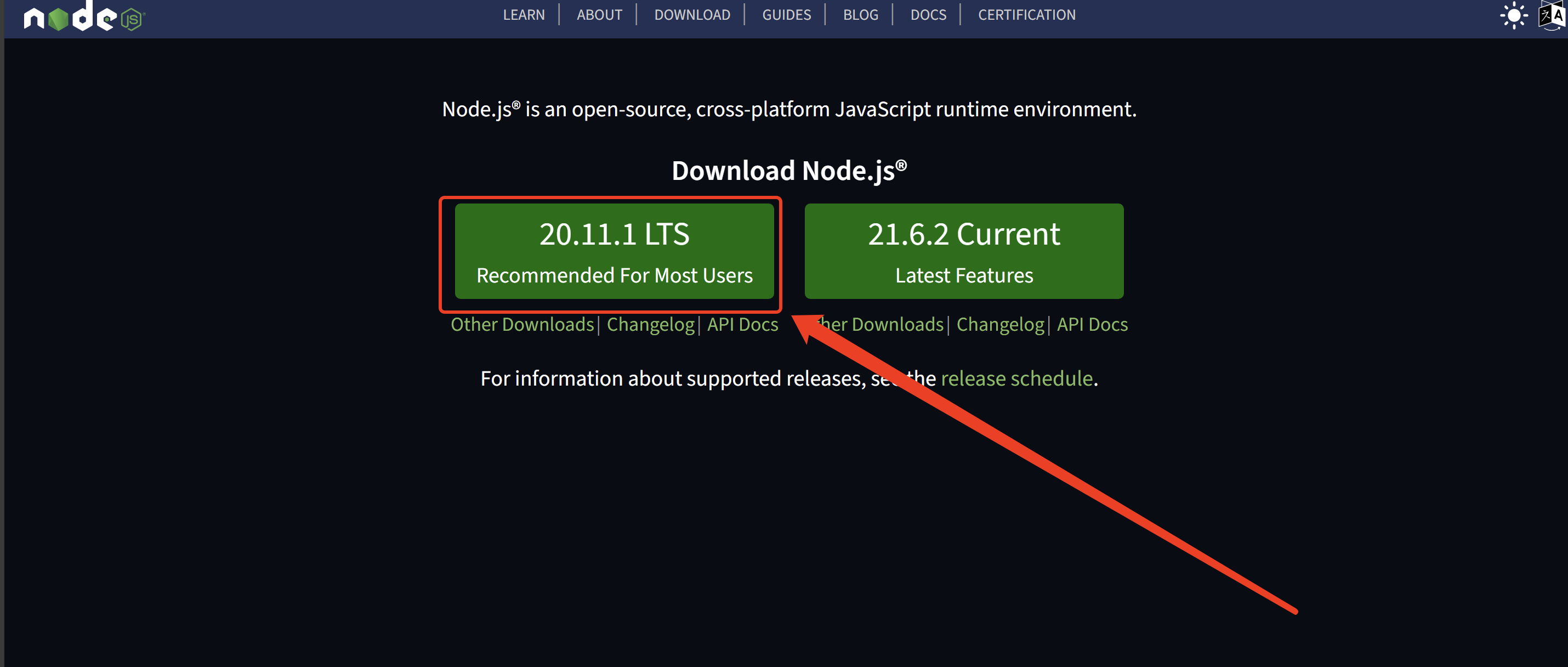1568x667 pixels.
Task: Download the 20.11.1 LTS version
Action: 614,251
